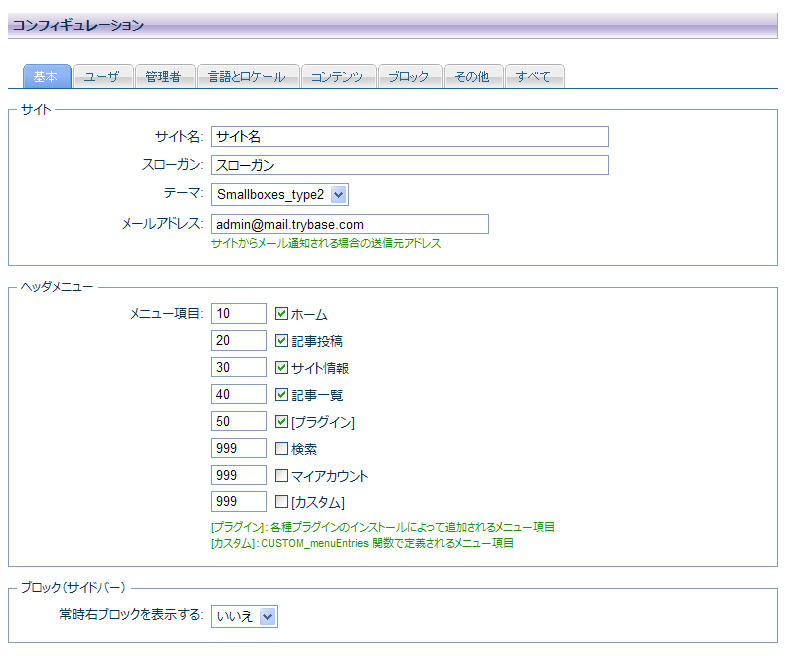Open the ブロック tab
Screen dimensions: 785x656
coord(409,77)
